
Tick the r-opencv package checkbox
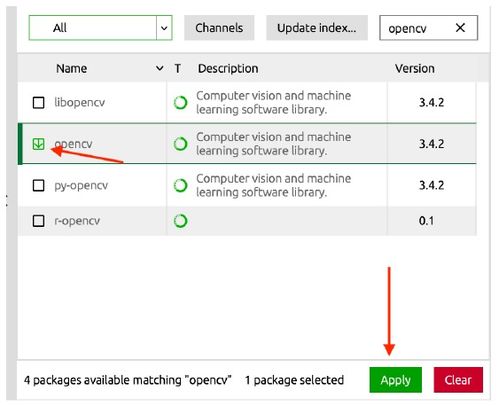click(38, 221)
